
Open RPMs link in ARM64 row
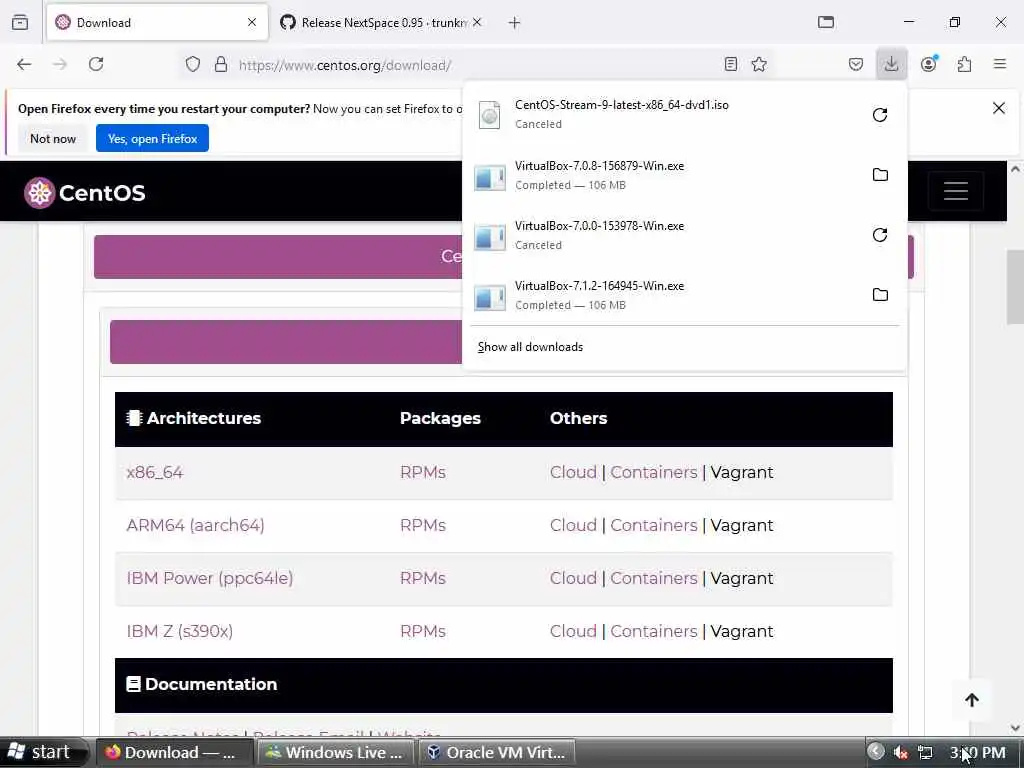pyautogui.click(x=423, y=525)
